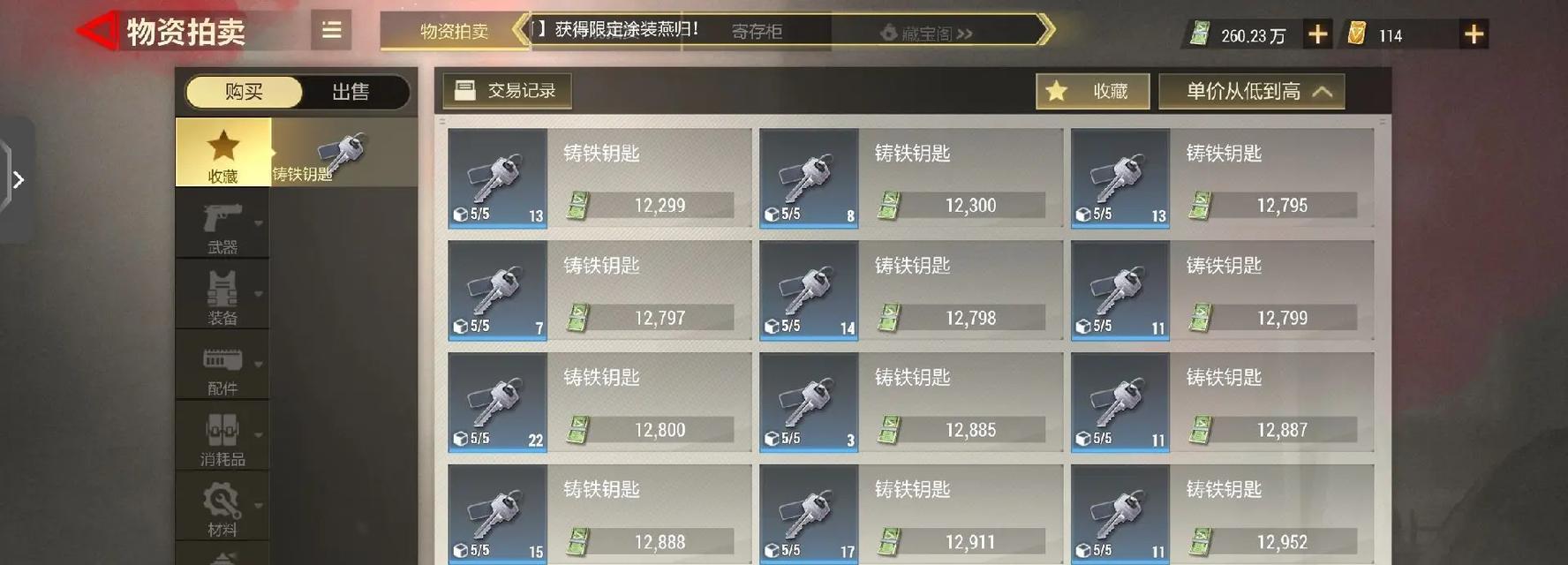Open the hamburger list menu icon
The height and width of the screenshot is (565, 1568).
(331, 30)
